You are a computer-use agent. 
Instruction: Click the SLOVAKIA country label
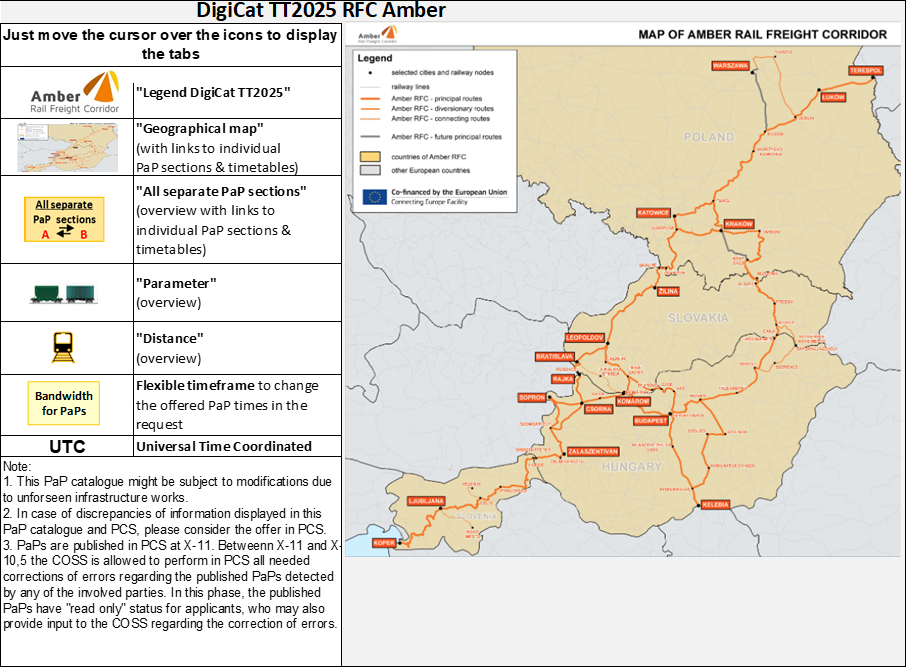(698, 318)
